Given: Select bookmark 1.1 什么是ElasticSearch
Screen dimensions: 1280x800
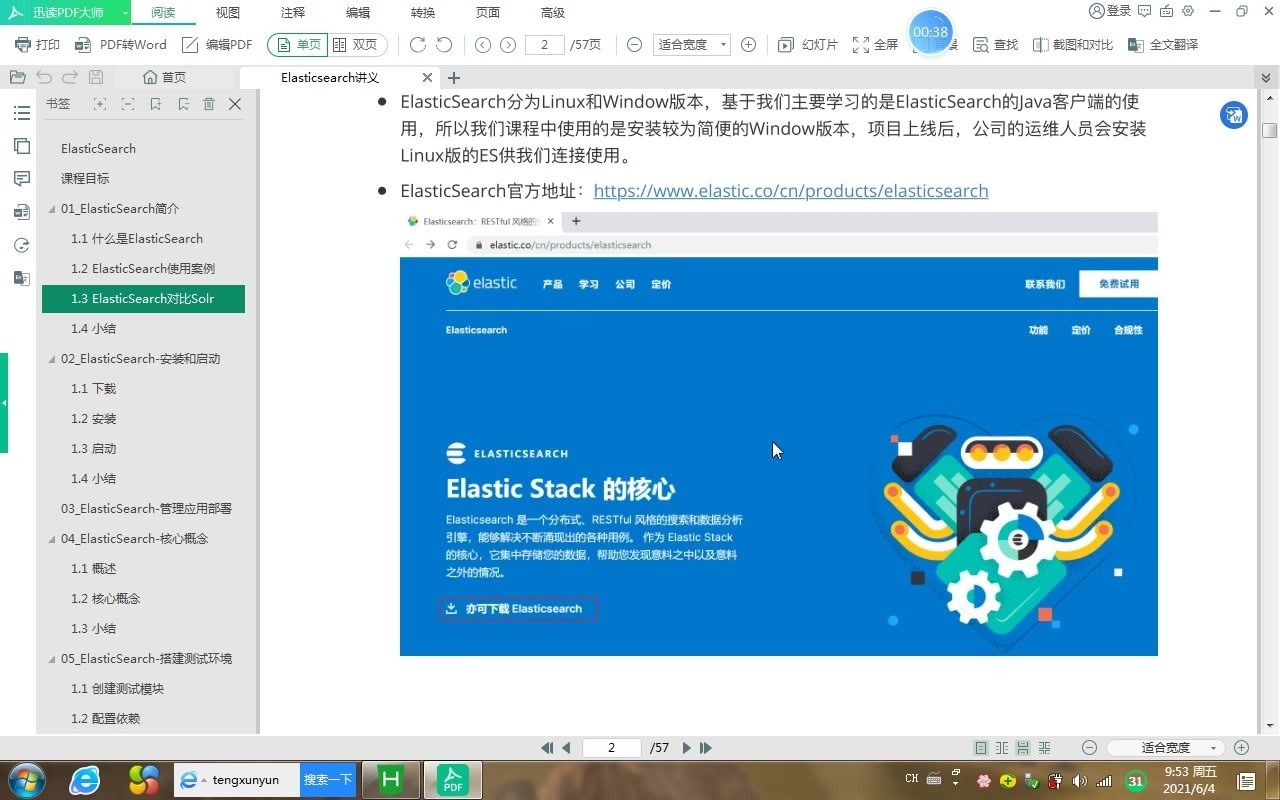Looking at the screenshot, I should point(137,239).
